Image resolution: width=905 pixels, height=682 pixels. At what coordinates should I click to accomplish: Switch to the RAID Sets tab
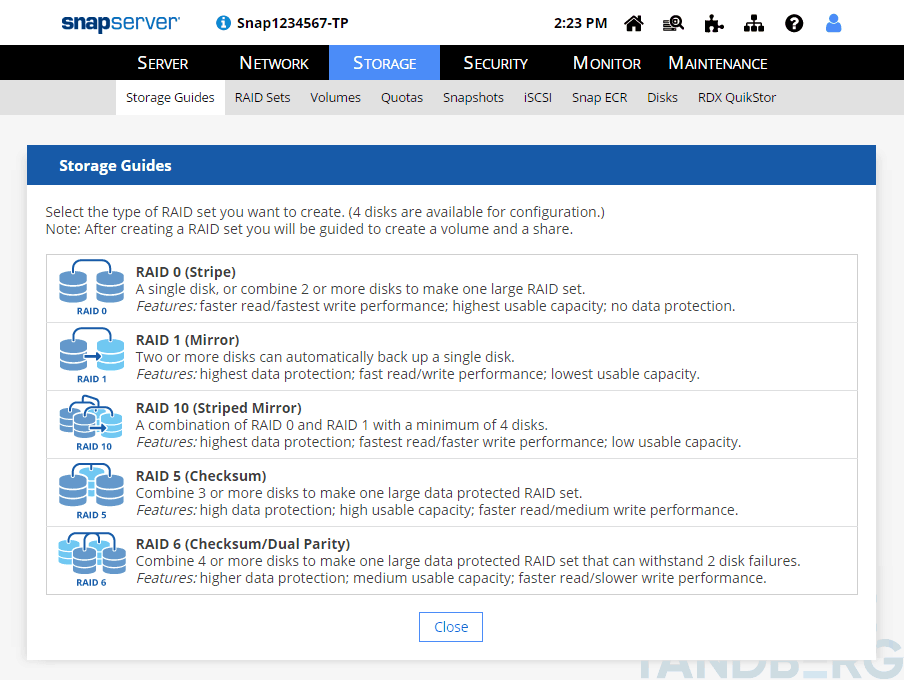tap(262, 98)
